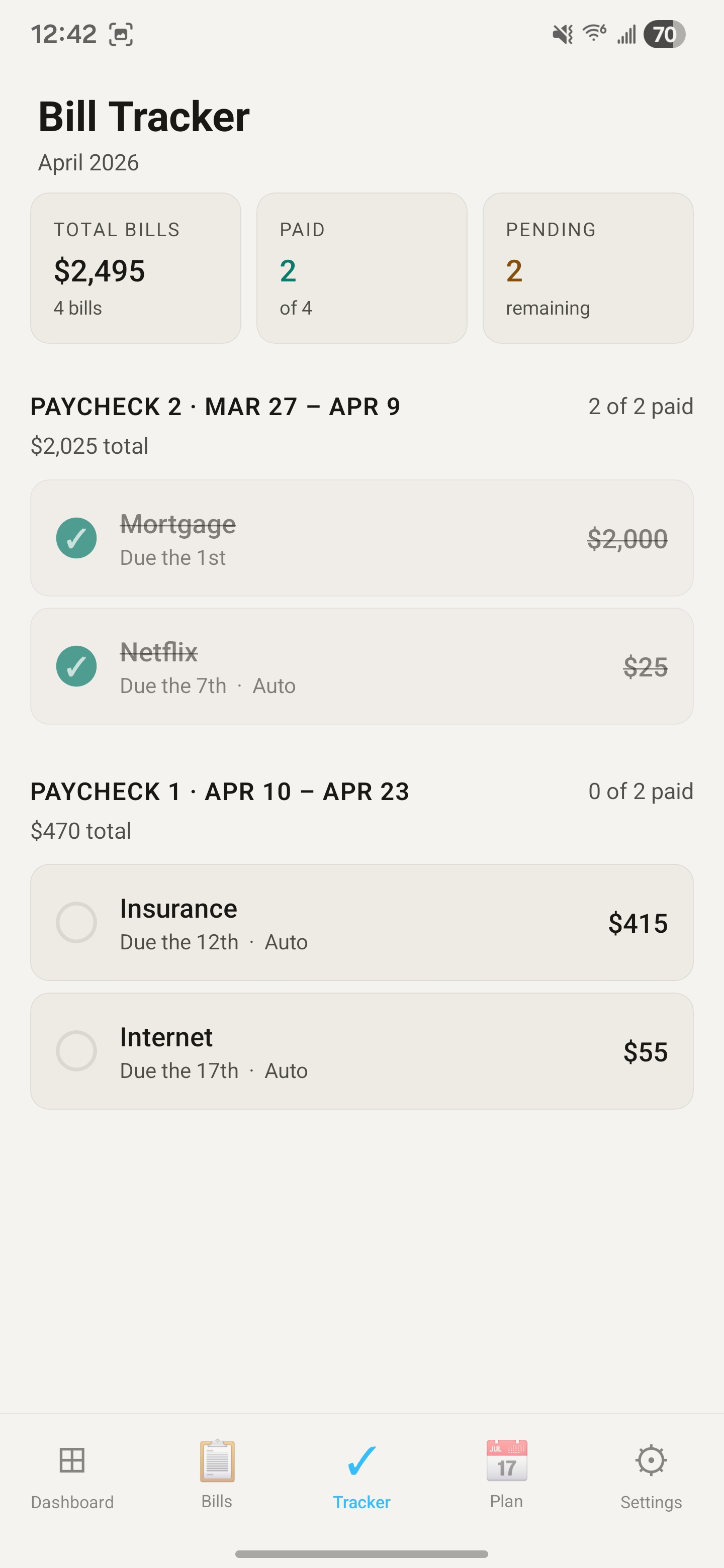
Task: Tap the bottom home gesture bar
Action: pos(361,1554)
